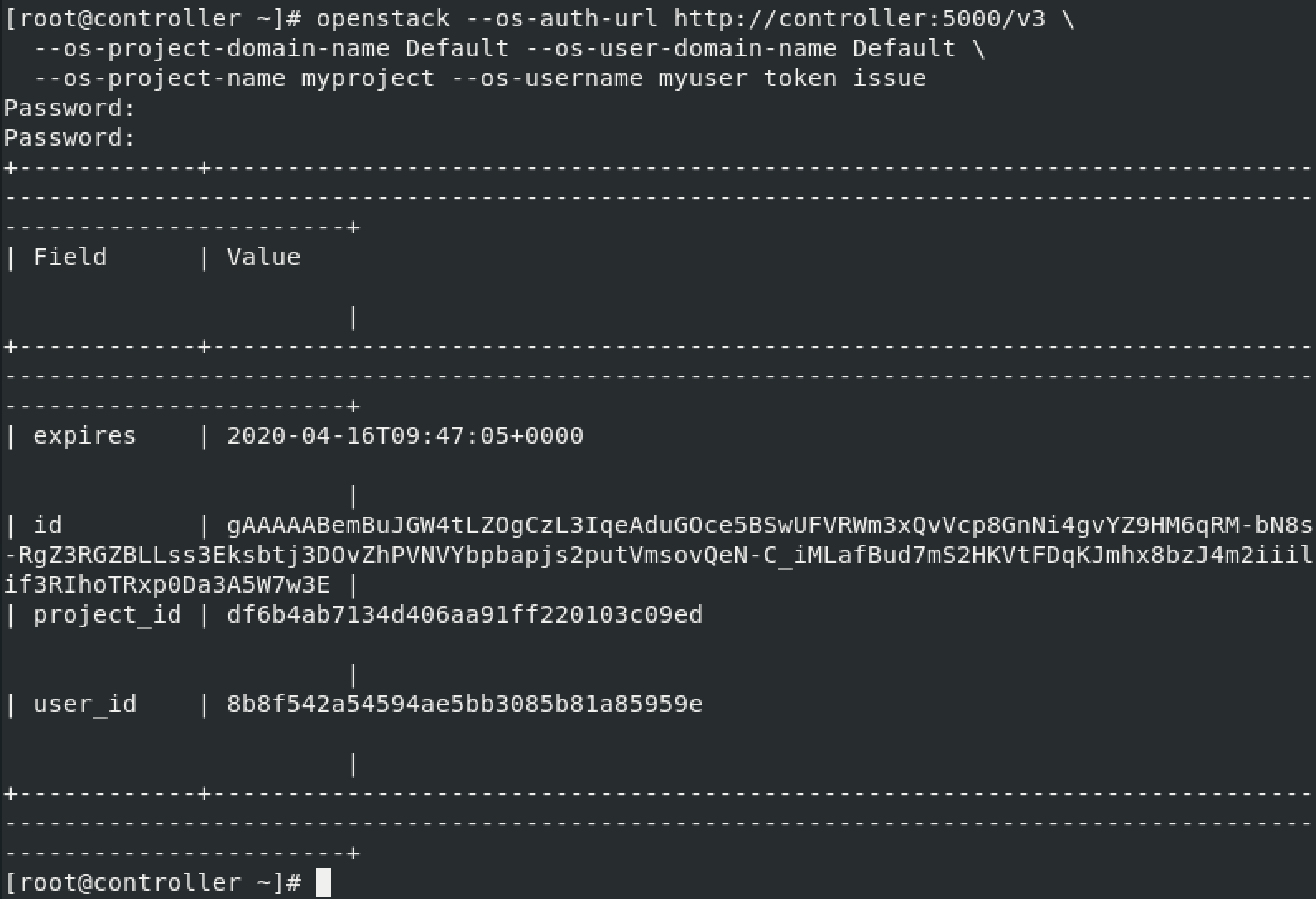Click the auth URL http://controller:5000/v3
The image size is (1316, 899).
tap(860, 18)
